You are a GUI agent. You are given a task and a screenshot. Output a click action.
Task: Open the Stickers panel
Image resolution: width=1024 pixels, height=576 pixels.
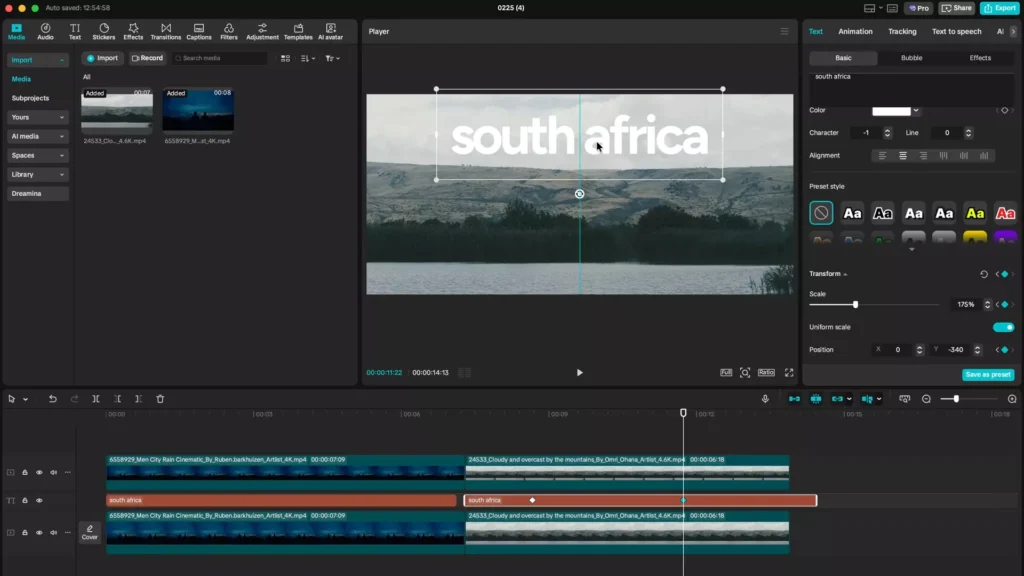pyautogui.click(x=103, y=31)
